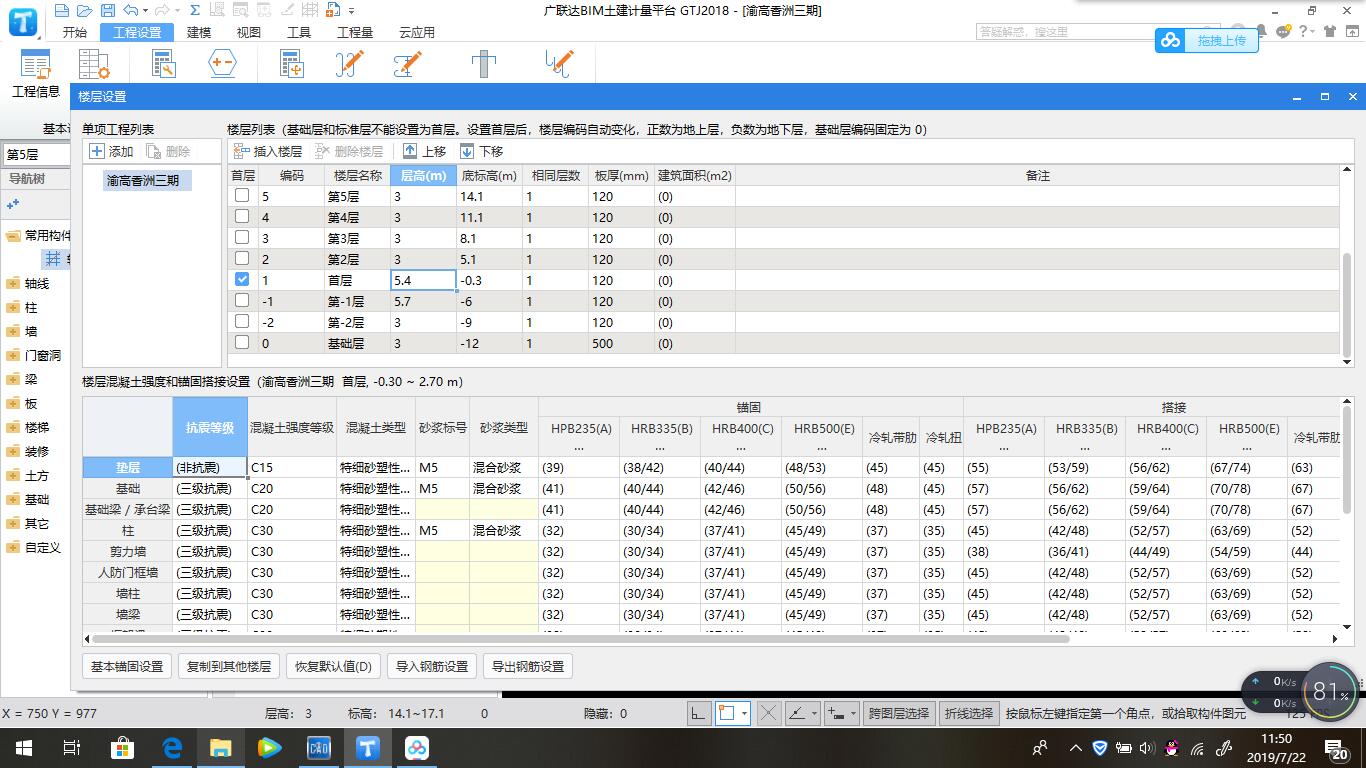Click the calculator-with-wrench settings ribbon icon
This screenshot has width=1366, height=768.
(x=163, y=64)
